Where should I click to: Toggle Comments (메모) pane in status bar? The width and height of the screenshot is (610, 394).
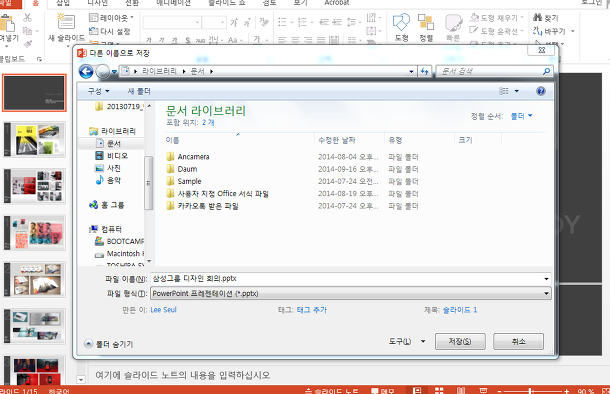(x=382, y=390)
